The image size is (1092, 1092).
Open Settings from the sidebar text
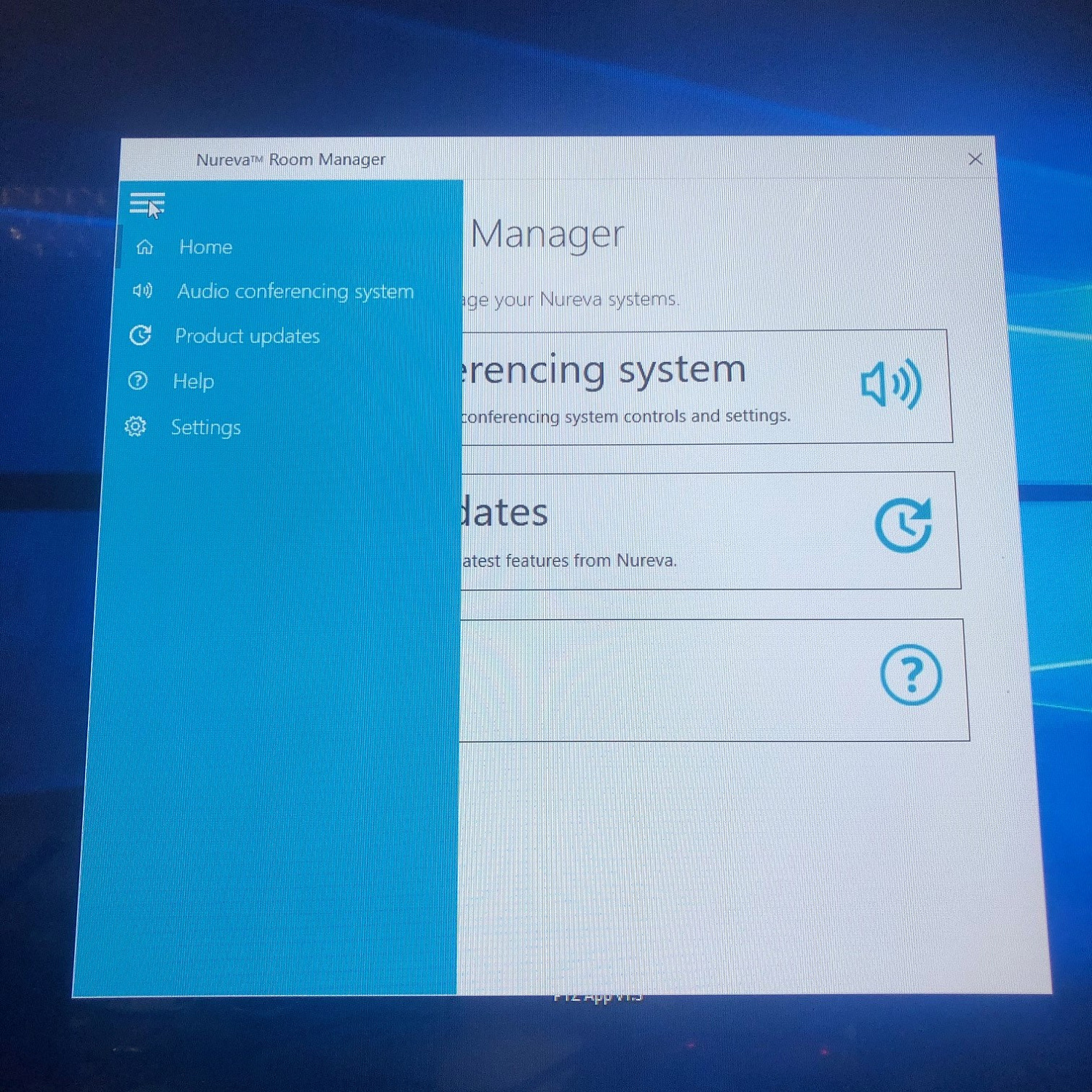click(205, 427)
